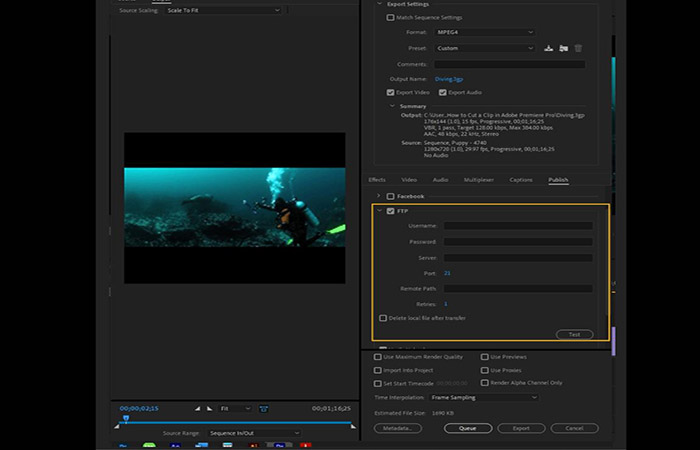This screenshot has width=700, height=450.
Task: Click the Queue button
Action: click(x=468, y=428)
